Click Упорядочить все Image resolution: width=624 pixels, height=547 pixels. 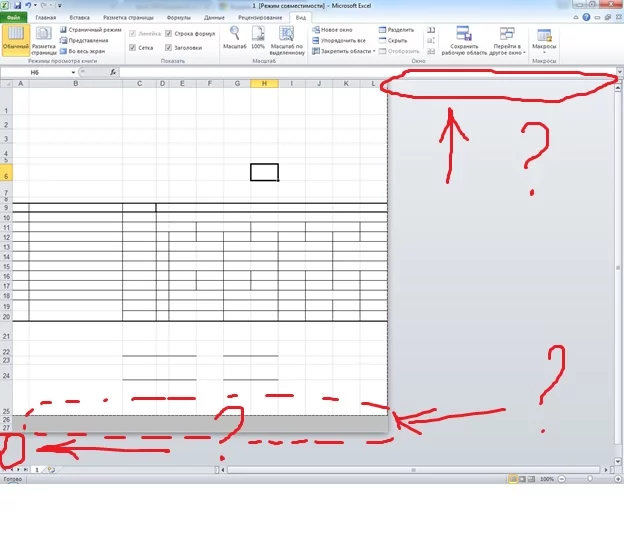[x=339, y=41]
